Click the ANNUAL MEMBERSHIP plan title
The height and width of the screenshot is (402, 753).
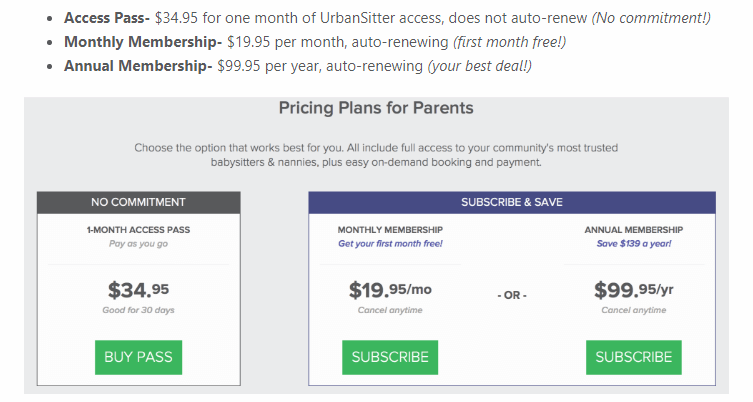tap(633, 230)
